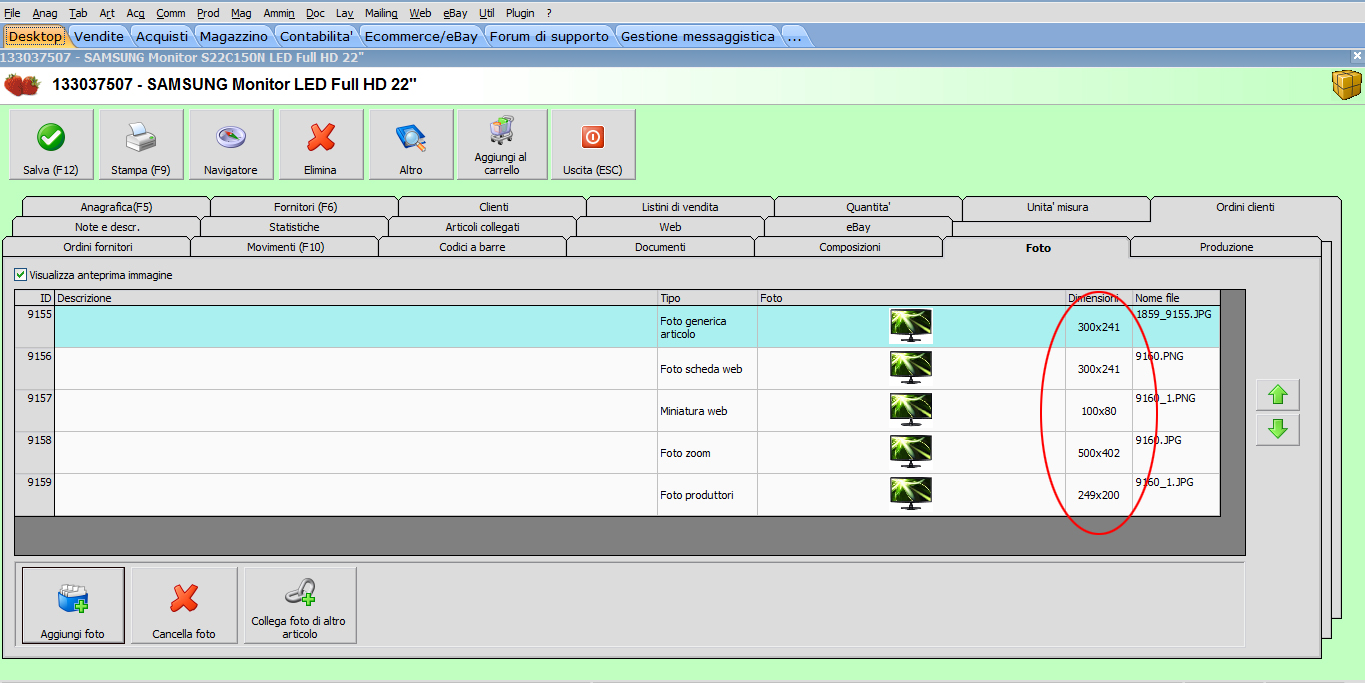Open the Articoli collegati tab

(482, 227)
